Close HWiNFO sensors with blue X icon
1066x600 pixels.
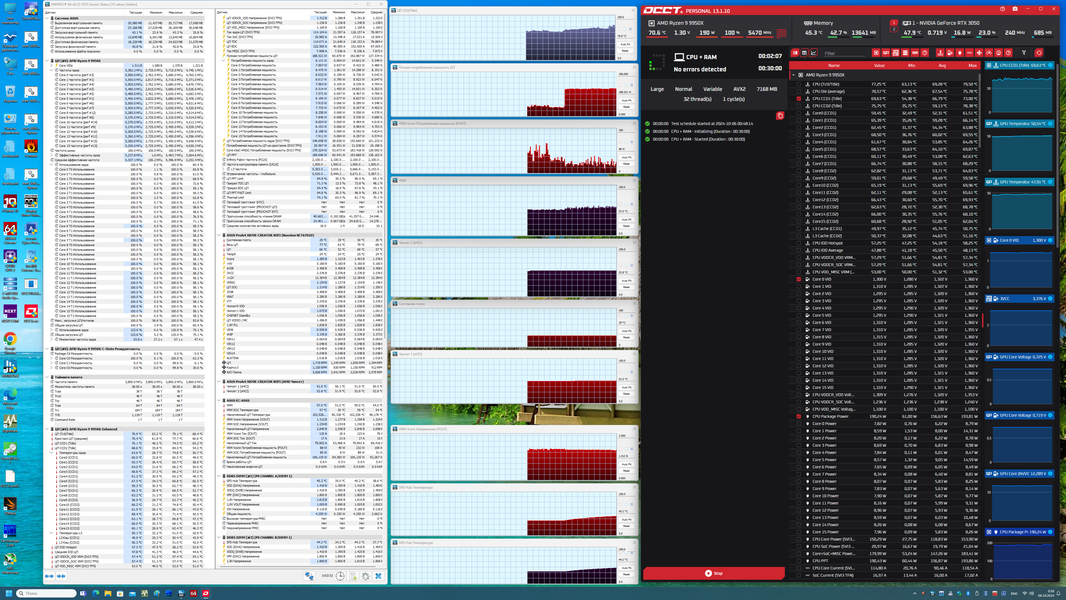pyautogui.click(x=378, y=576)
